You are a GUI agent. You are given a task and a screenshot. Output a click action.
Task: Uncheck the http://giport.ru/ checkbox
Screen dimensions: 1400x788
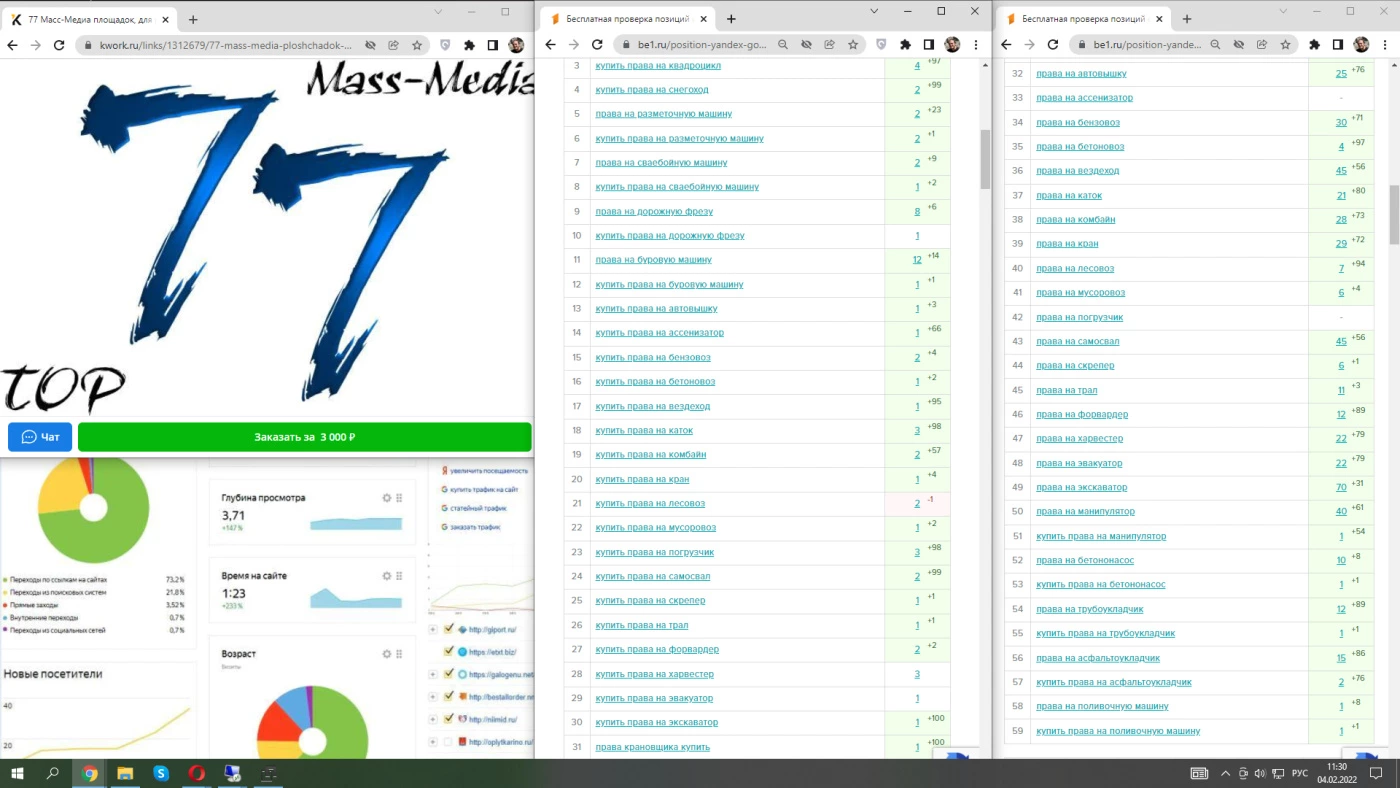tap(449, 629)
